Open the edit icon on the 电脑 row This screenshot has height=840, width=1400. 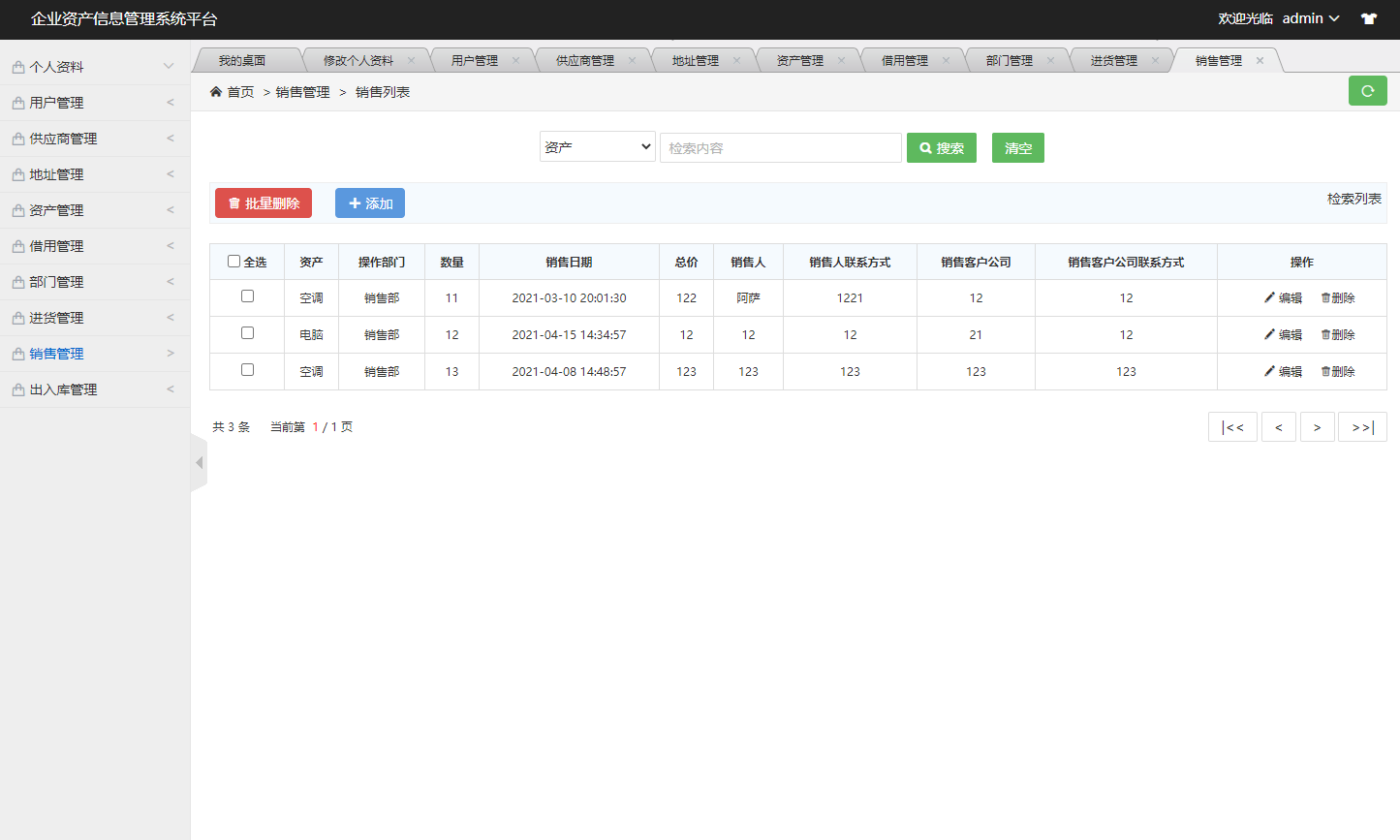click(x=1270, y=334)
